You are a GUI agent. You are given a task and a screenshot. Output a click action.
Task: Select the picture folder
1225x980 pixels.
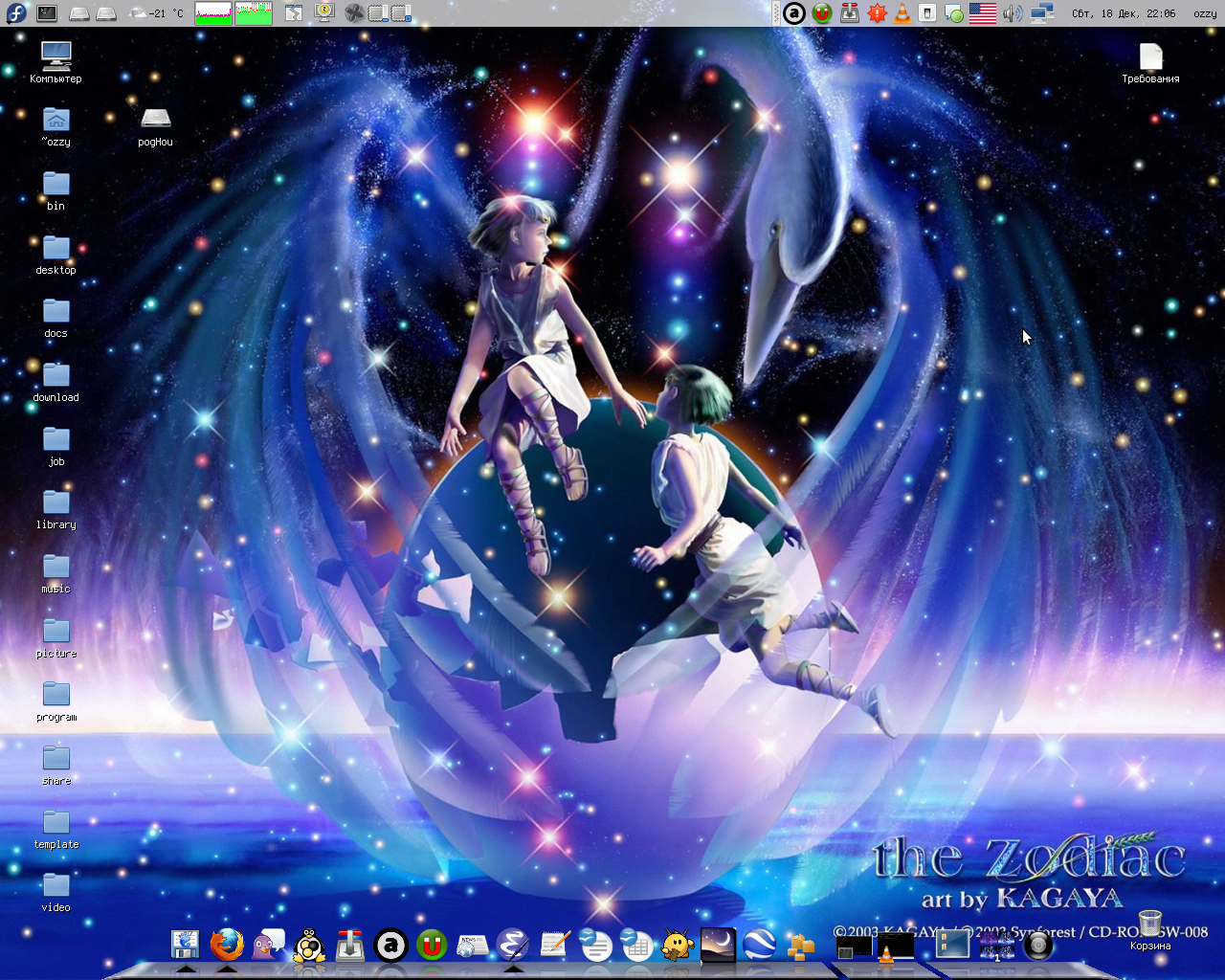pyautogui.click(x=56, y=638)
